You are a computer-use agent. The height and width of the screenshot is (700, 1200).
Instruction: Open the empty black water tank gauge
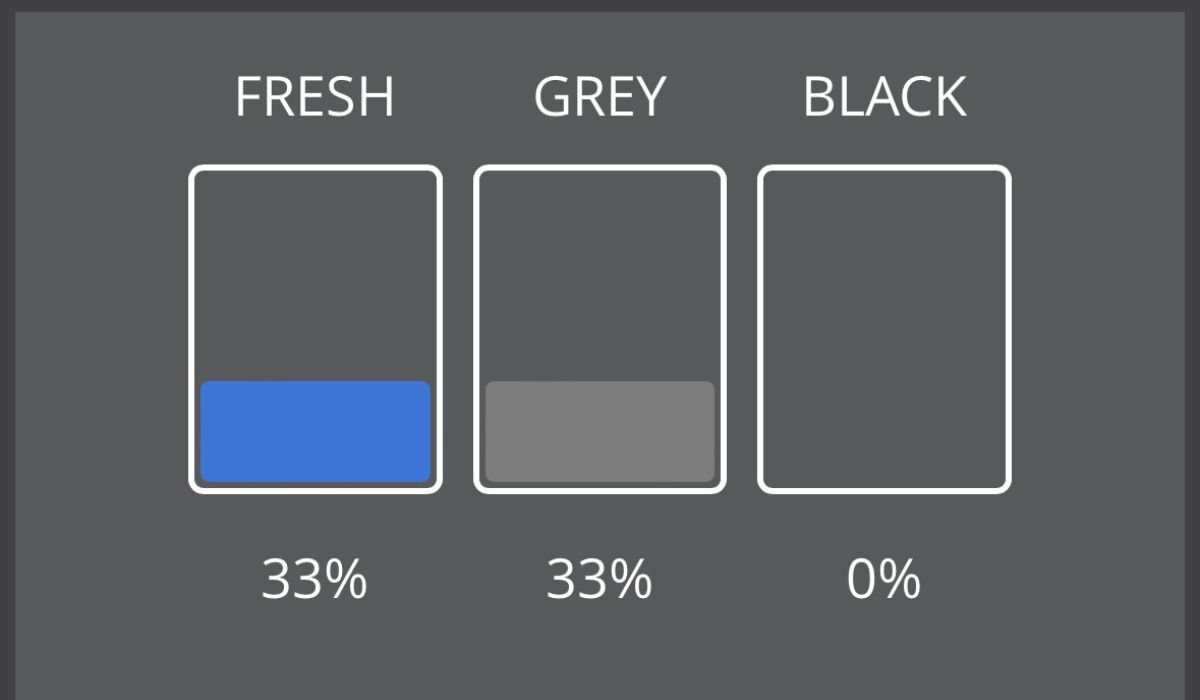pyautogui.click(x=885, y=329)
